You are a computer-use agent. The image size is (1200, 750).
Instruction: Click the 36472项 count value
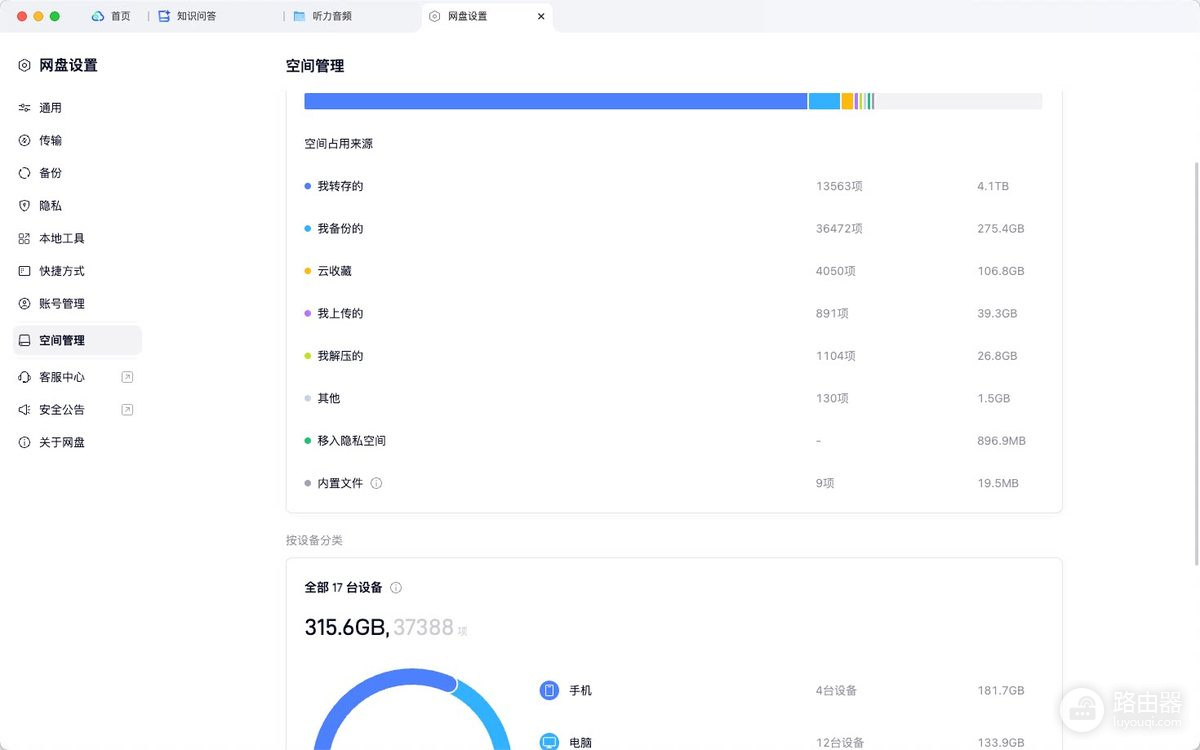click(839, 229)
